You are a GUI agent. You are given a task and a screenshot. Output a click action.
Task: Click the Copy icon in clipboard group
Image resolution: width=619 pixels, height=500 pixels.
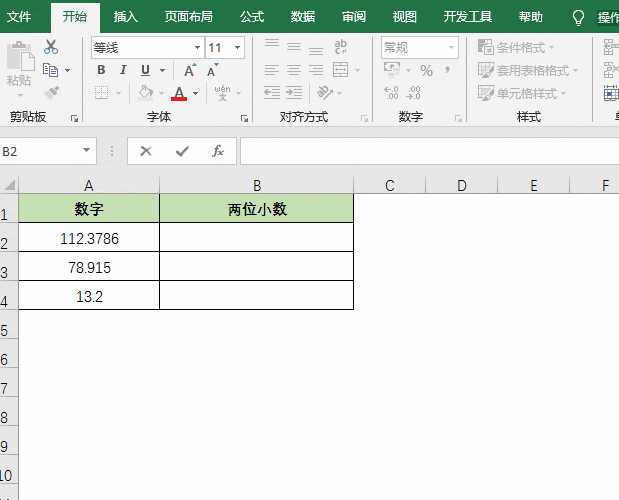pos(51,70)
